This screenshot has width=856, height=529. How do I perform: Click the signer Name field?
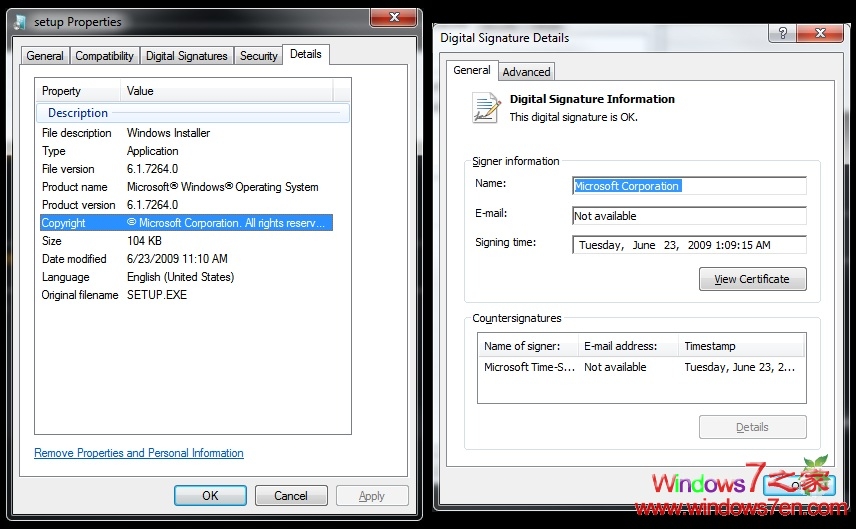(689, 186)
